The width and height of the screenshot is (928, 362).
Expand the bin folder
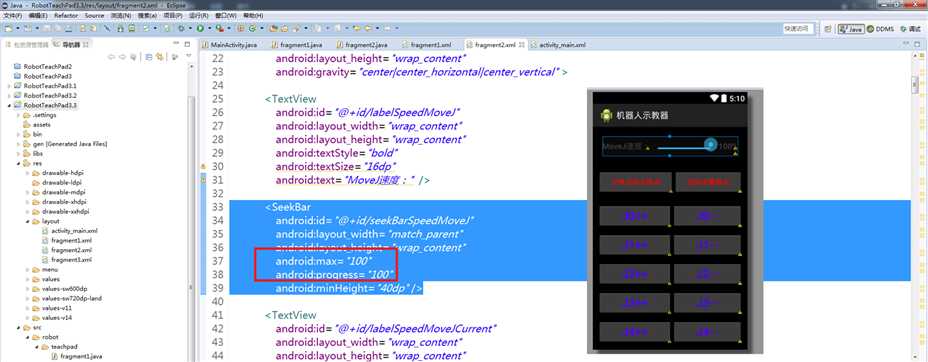click(x=18, y=134)
